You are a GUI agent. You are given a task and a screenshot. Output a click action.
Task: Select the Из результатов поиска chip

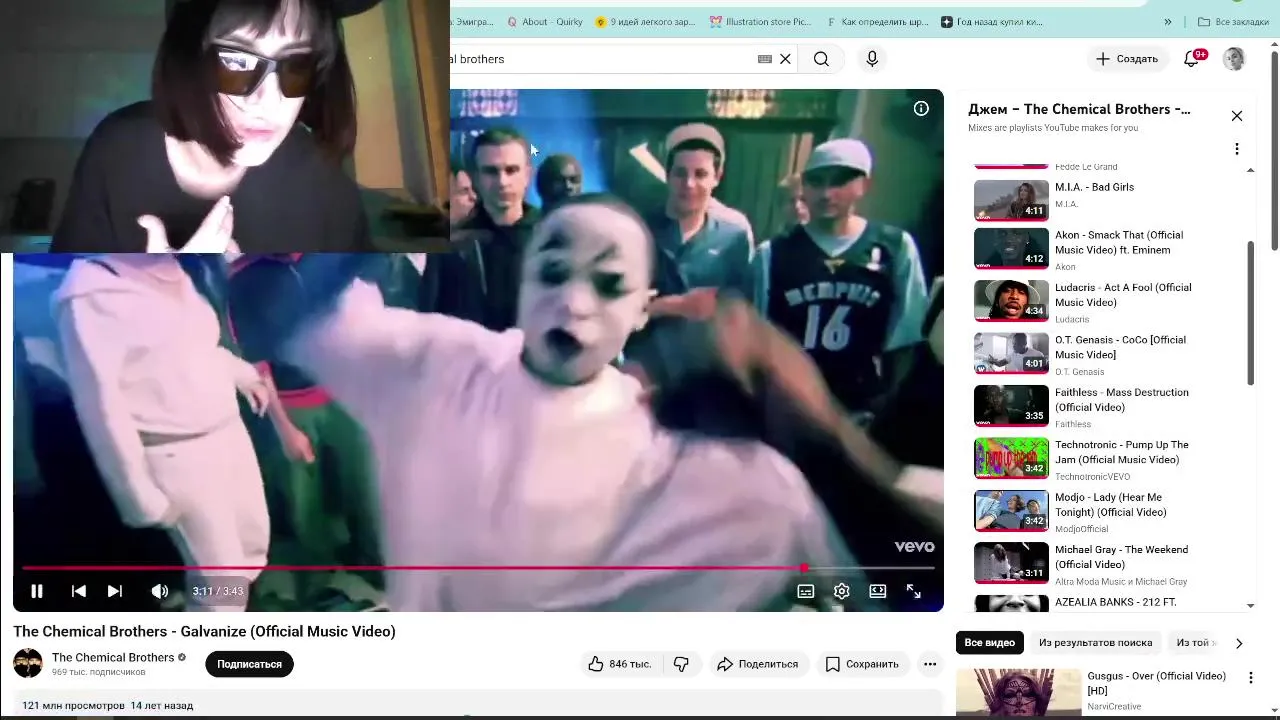tap(1095, 643)
